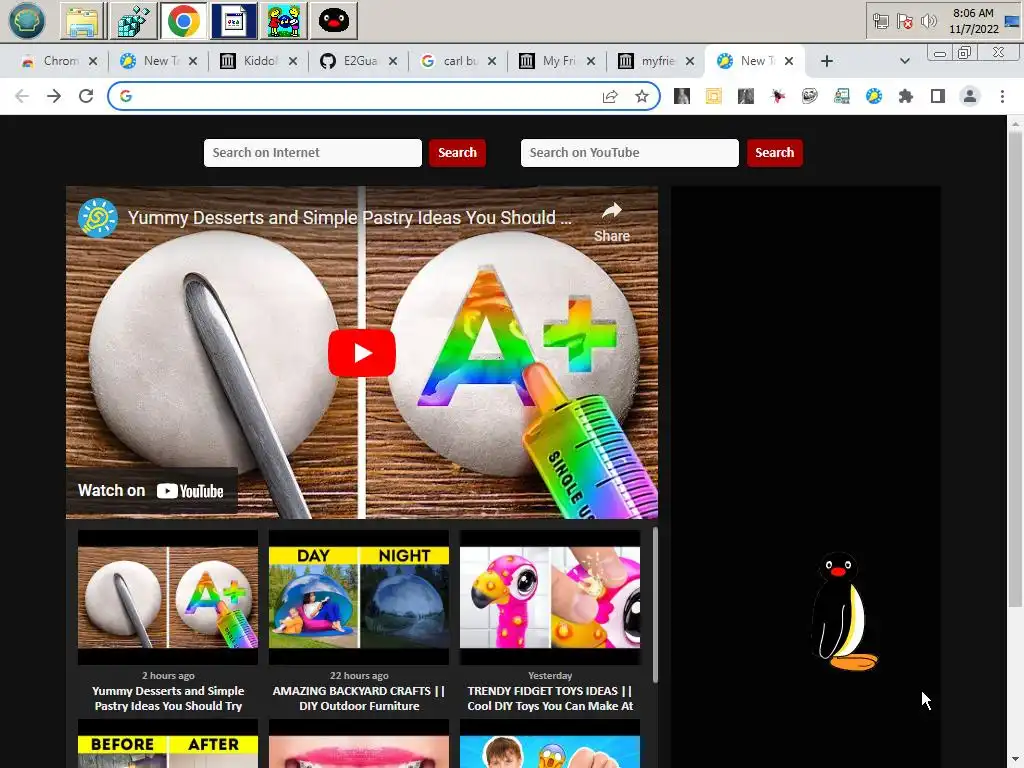This screenshot has width=1024, height=768.
Task: Open the file manager taskbar icon
Action: click(83, 21)
